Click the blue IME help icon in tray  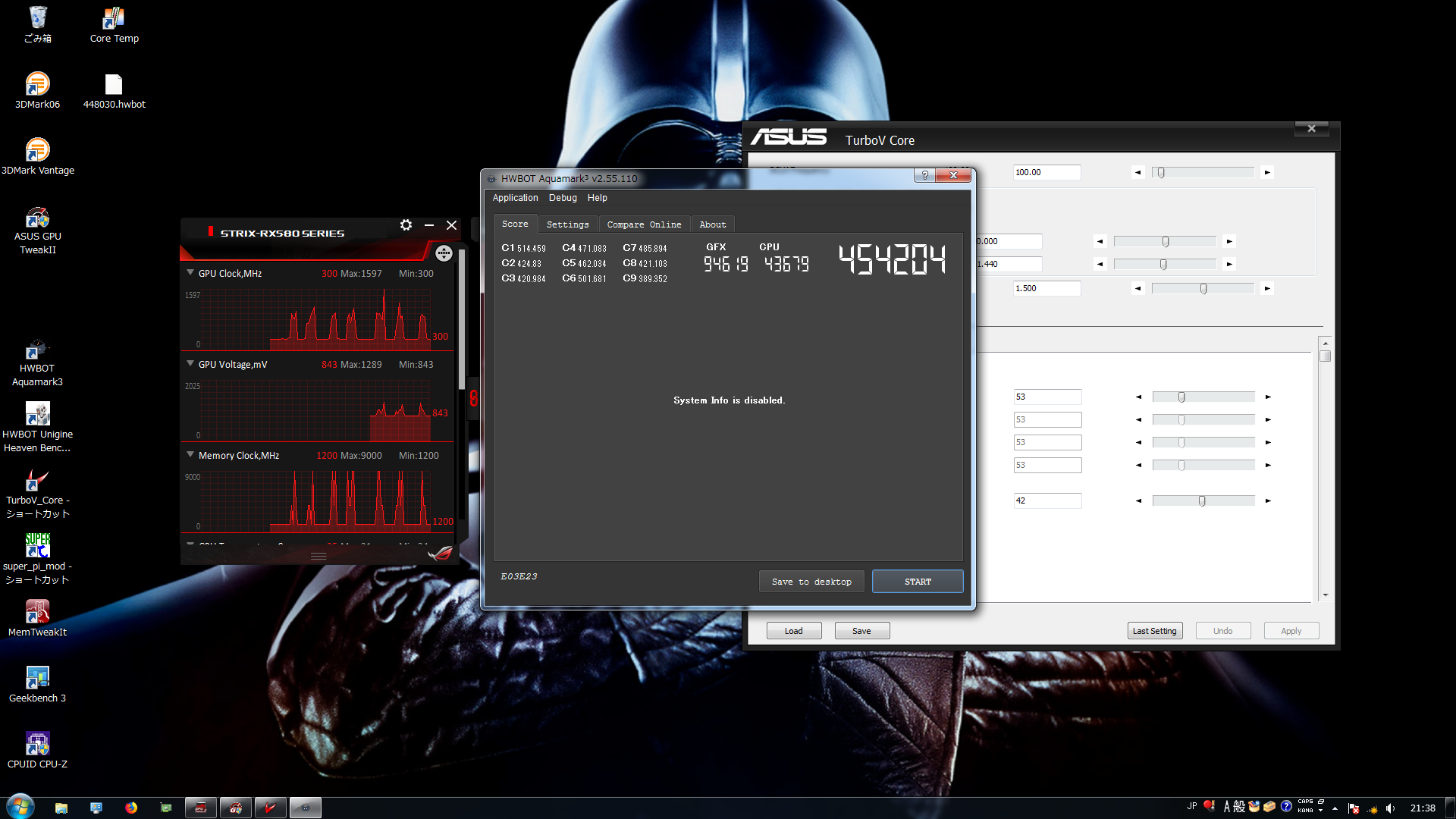[1286, 806]
